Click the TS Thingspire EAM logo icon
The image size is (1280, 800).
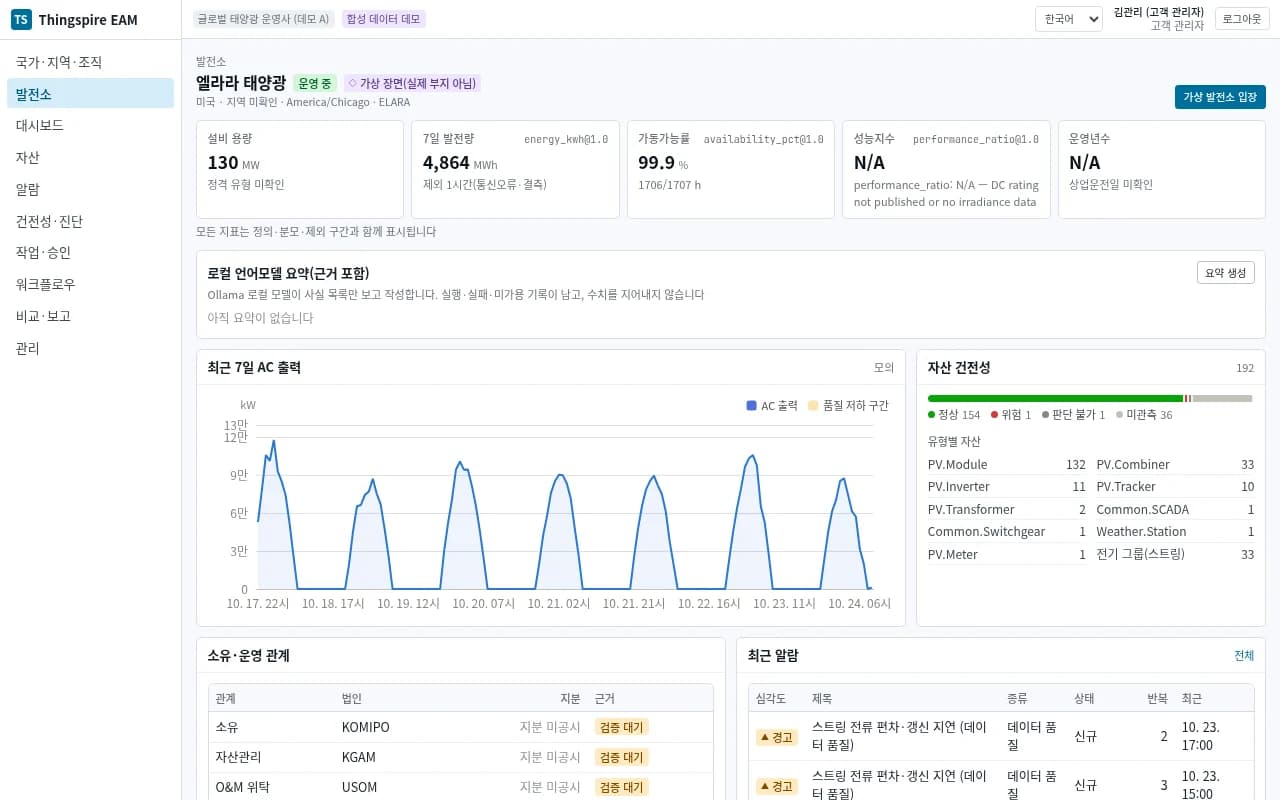21,20
